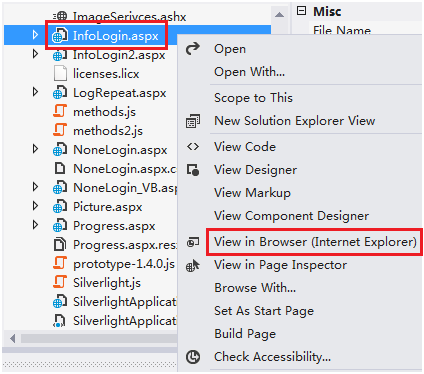
Task: Expand the LogRepeat.aspx node arrow
Action: pos(35,92)
